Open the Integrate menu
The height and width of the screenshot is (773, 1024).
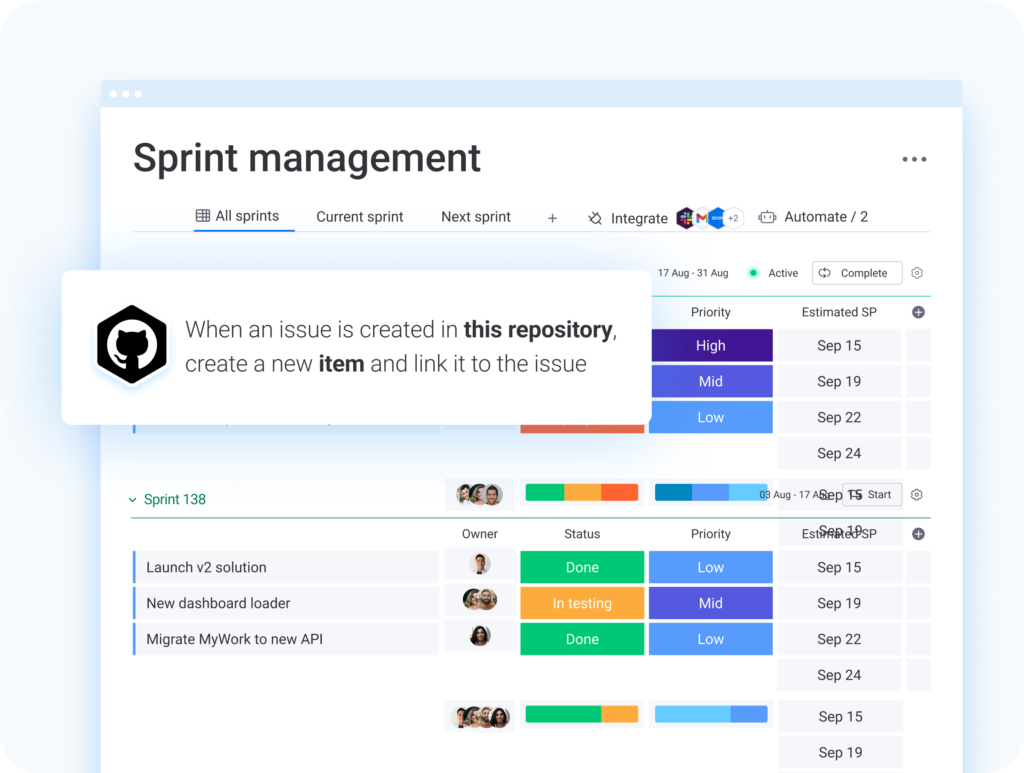coord(639,218)
